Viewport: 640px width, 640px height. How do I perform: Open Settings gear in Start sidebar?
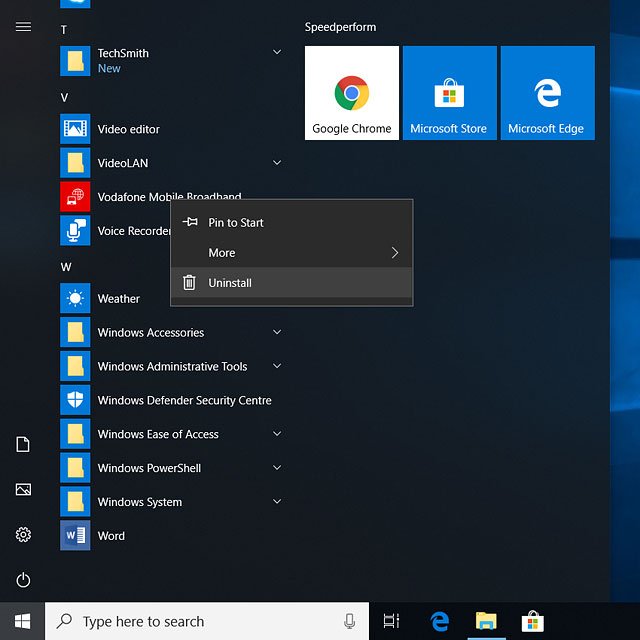(x=23, y=534)
